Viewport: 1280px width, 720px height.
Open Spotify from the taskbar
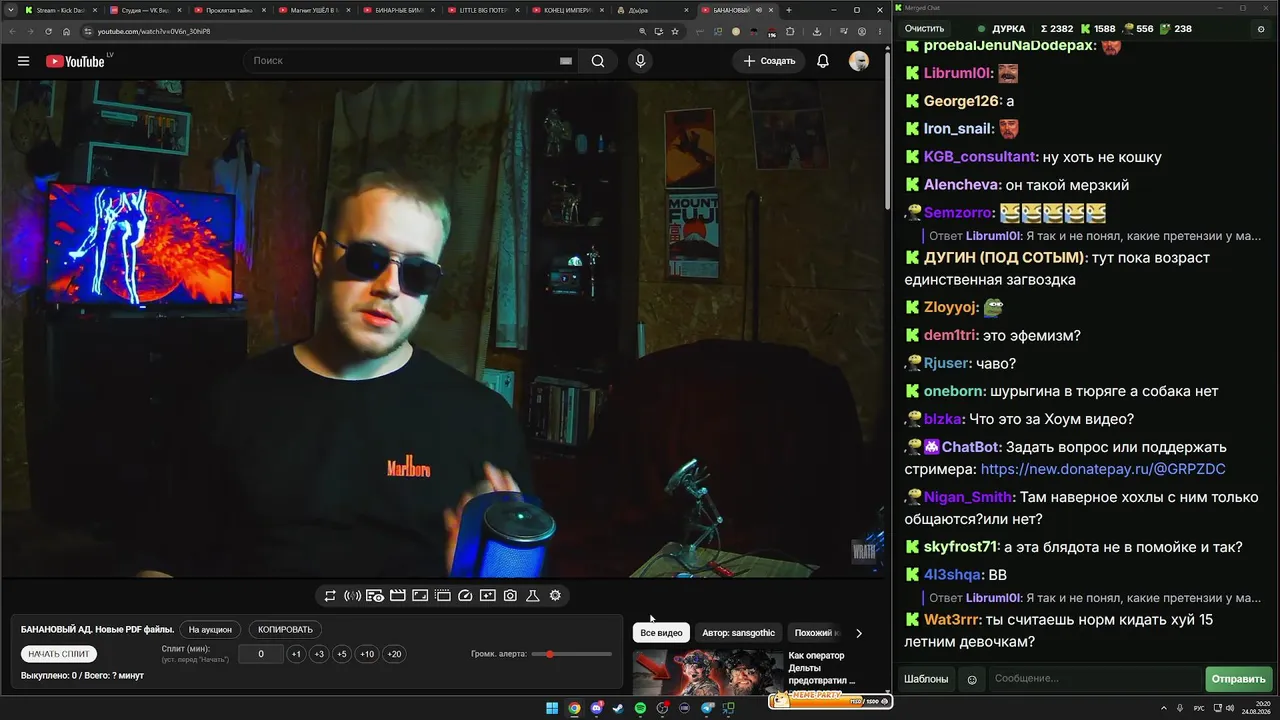click(641, 709)
